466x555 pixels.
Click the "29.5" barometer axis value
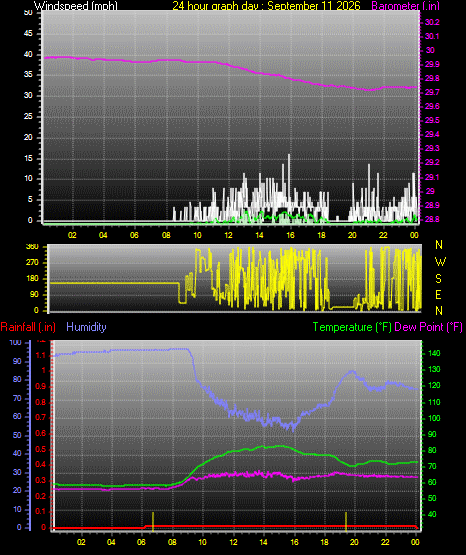click(x=432, y=120)
